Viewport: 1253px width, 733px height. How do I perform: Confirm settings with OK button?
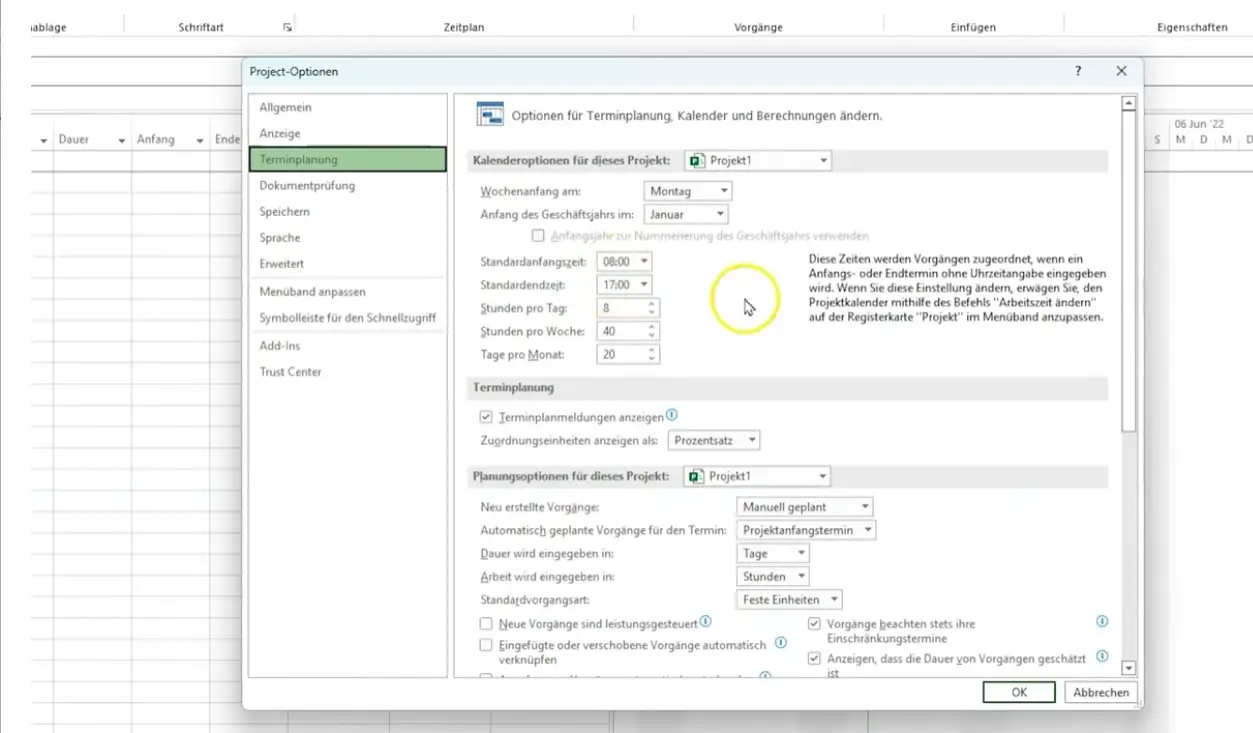pyautogui.click(x=1018, y=692)
